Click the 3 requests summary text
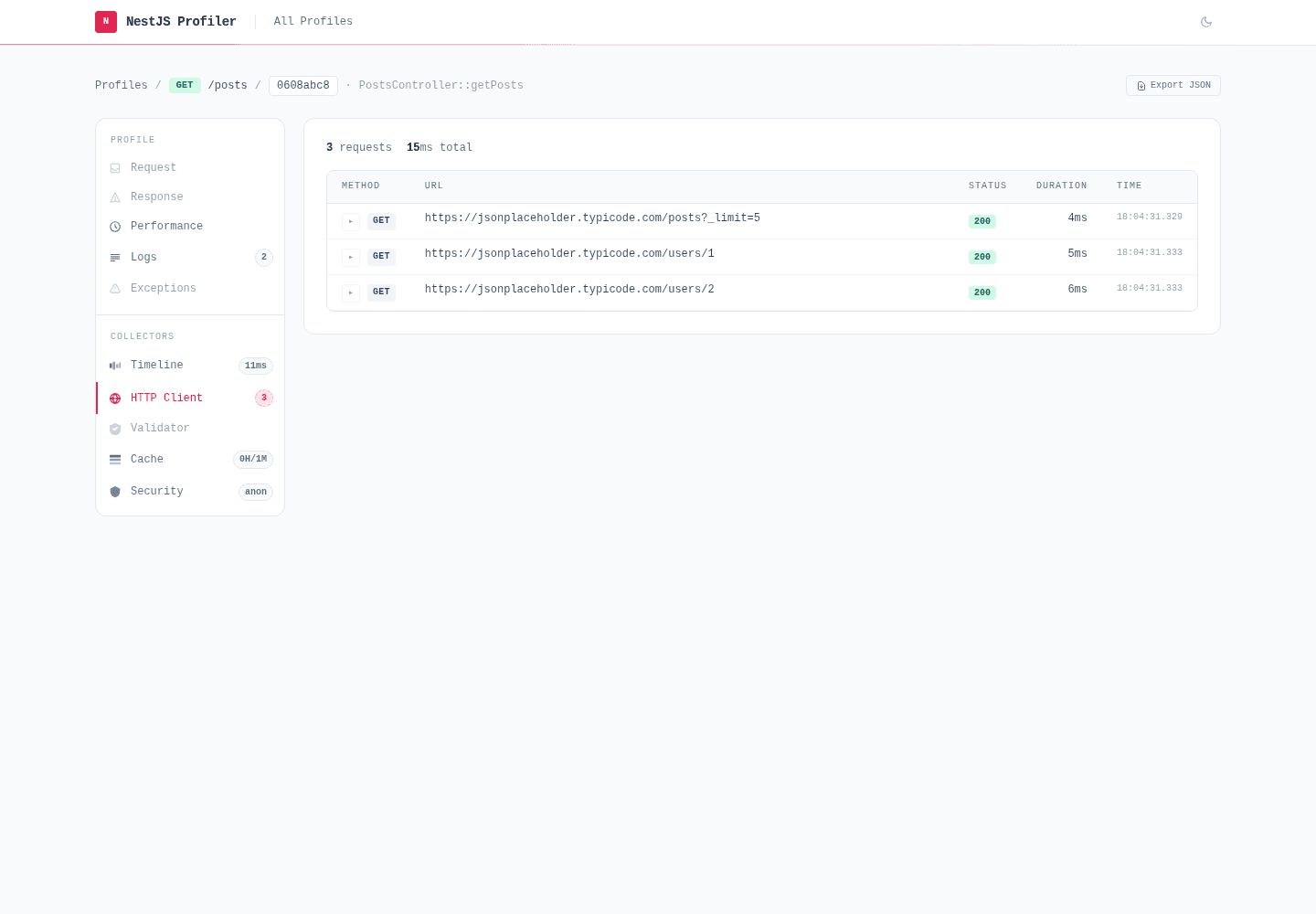 [359, 147]
